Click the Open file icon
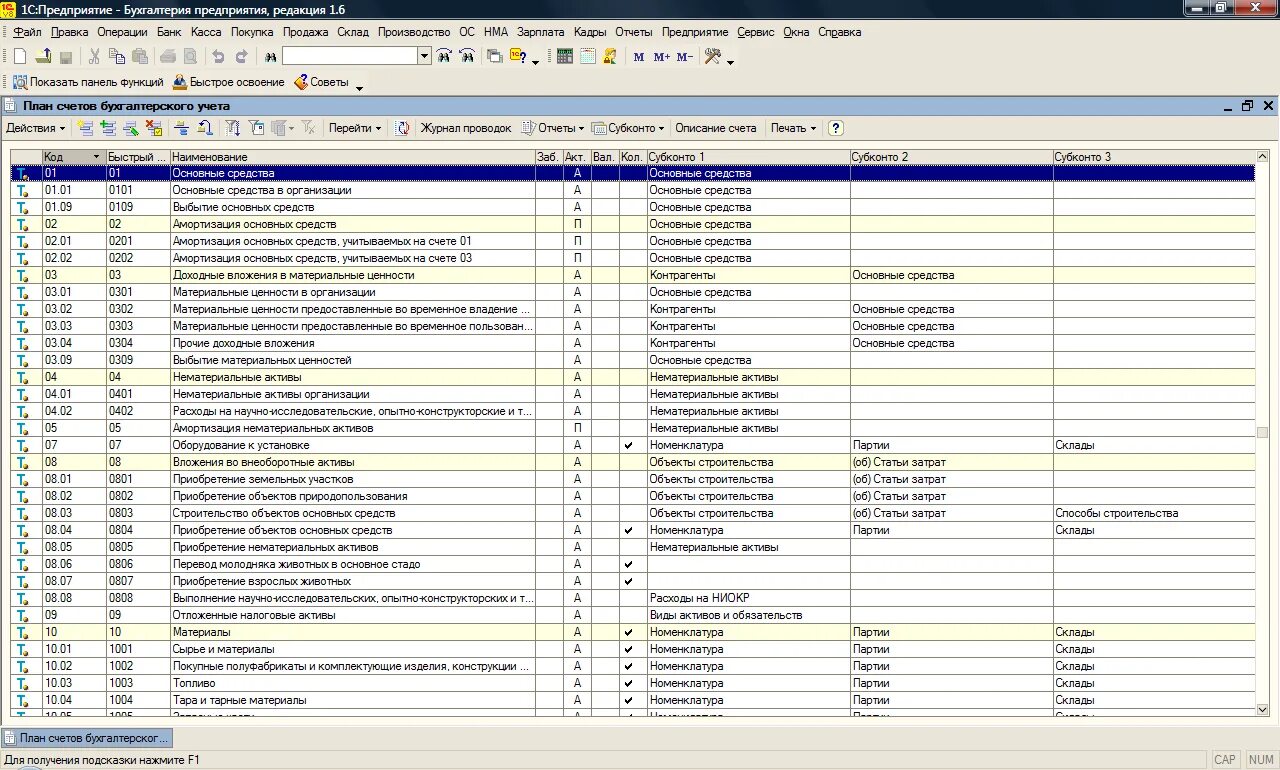The height and width of the screenshot is (770, 1280). coord(43,57)
